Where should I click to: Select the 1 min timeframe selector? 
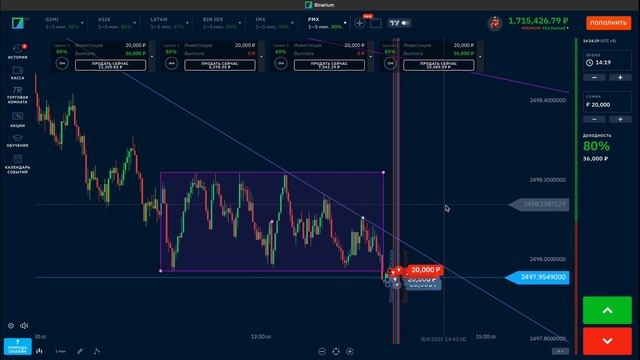(x=60, y=351)
